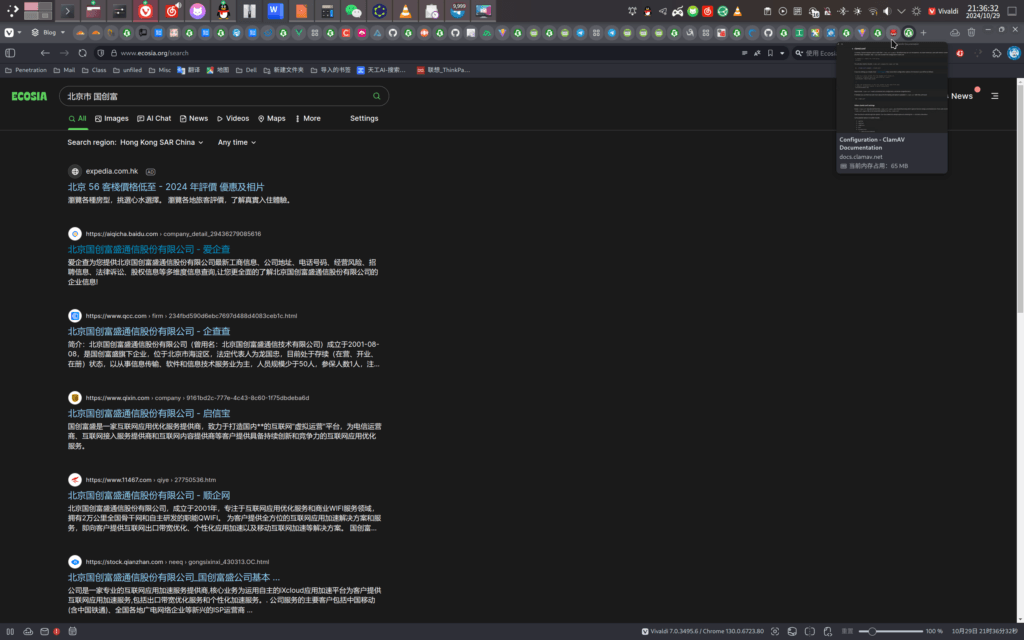This screenshot has width=1024, height=640.
Task: Bookmark this page from the address bar
Action: (770, 53)
